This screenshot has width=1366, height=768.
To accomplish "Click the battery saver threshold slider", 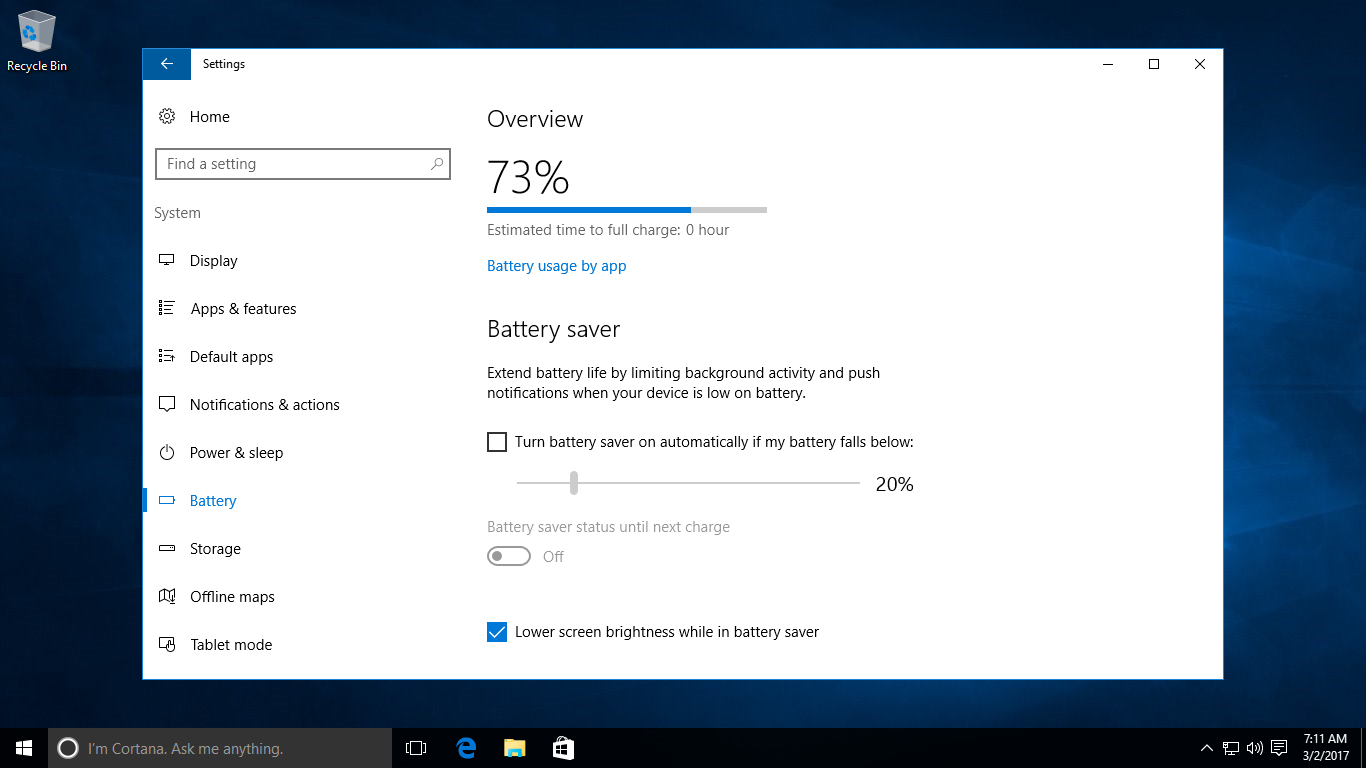I will [688, 483].
